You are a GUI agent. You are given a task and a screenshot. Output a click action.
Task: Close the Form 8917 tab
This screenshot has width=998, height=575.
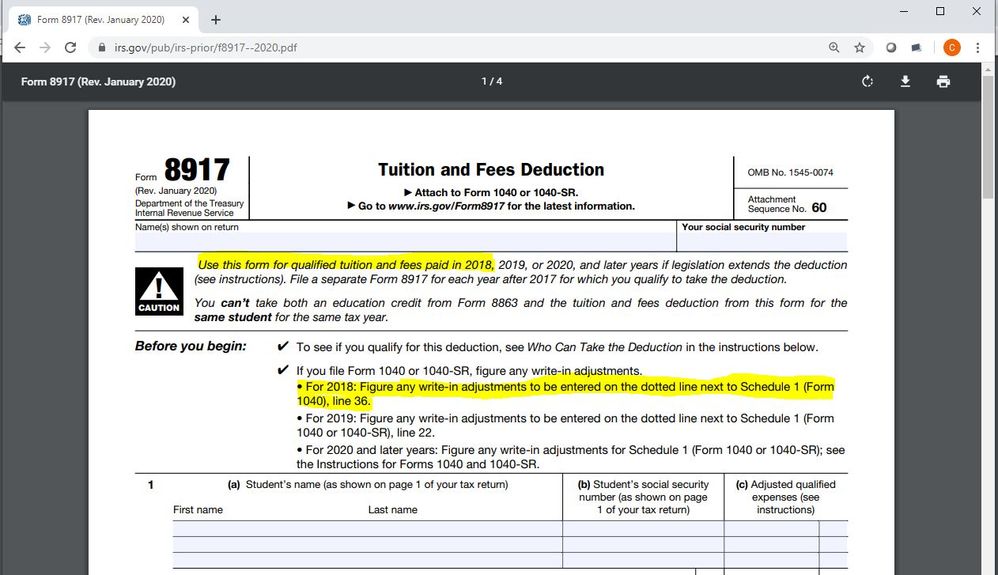click(x=186, y=20)
